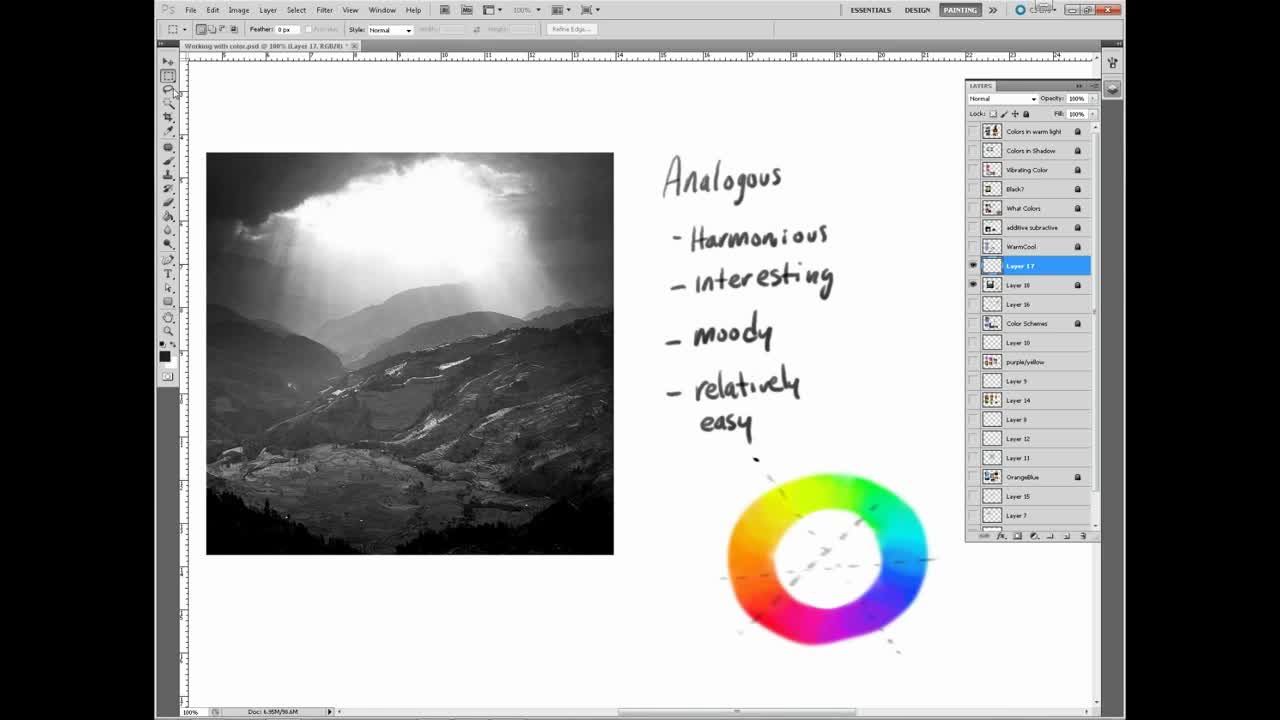Select the Lasso tool
1280x720 pixels.
click(168, 90)
